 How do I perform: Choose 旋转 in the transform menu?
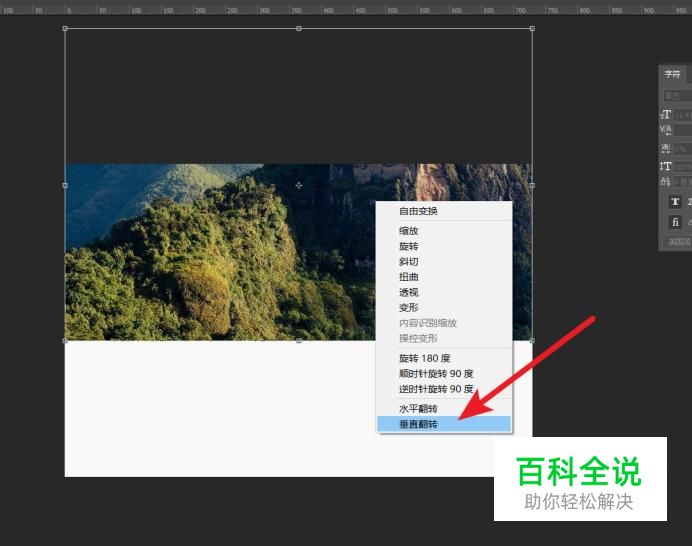pos(444,246)
